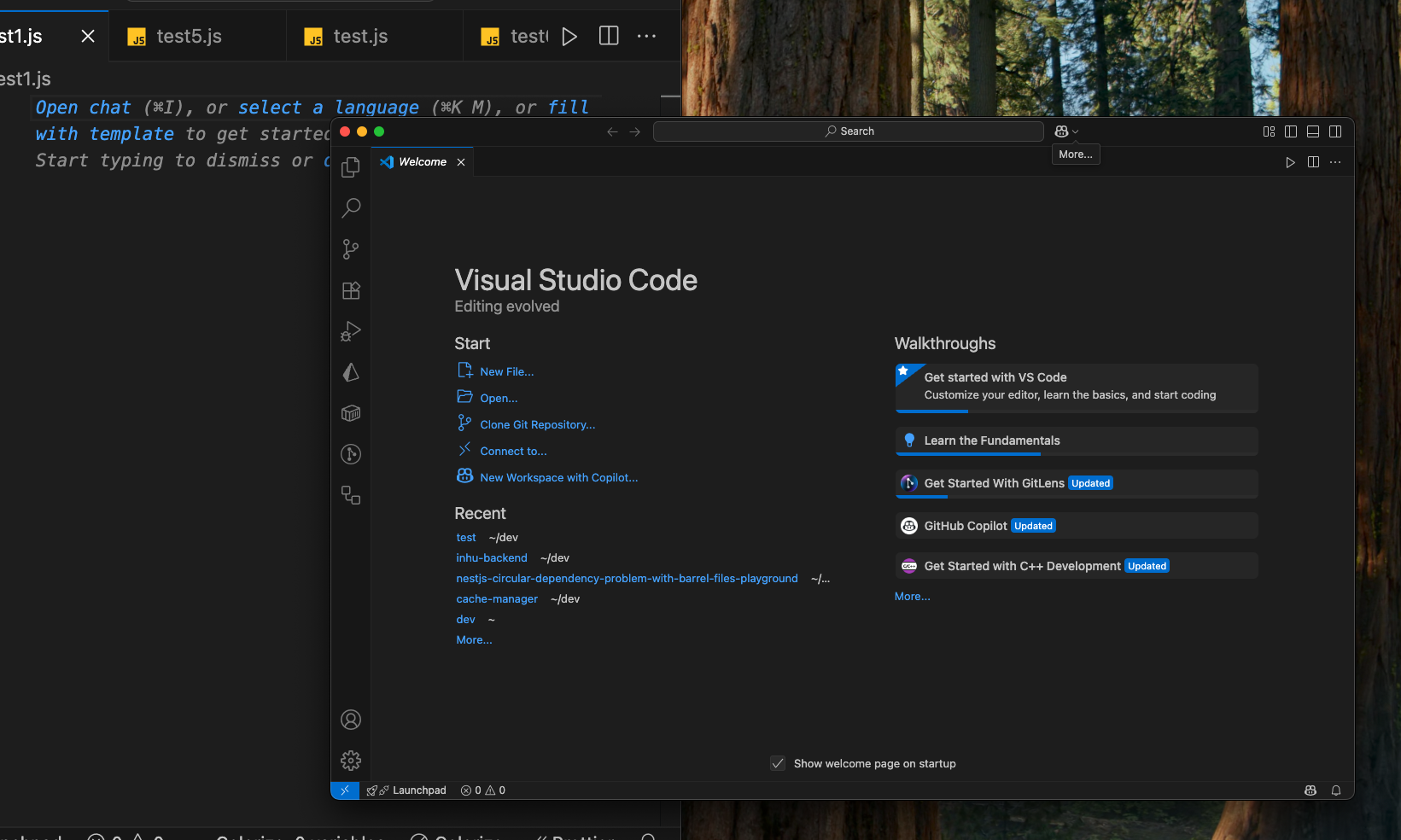Open the Accounts menu icon
1401x840 pixels.
pyautogui.click(x=351, y=720)
